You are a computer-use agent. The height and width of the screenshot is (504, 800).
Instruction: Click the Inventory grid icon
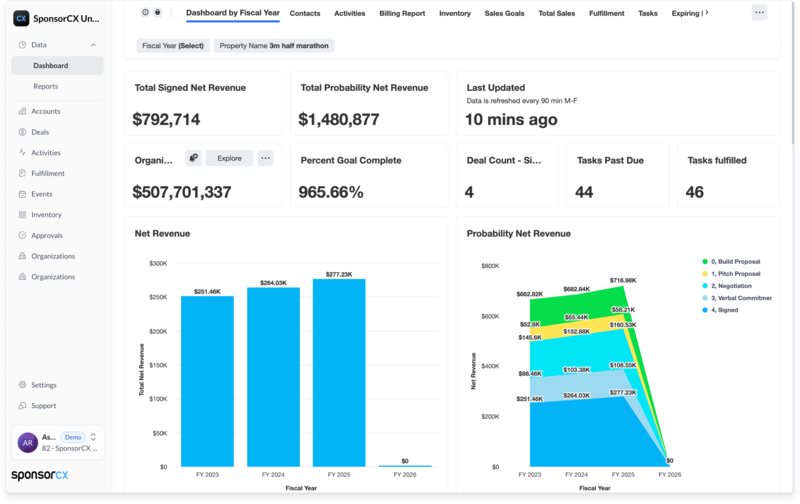(x=22, y=215)
